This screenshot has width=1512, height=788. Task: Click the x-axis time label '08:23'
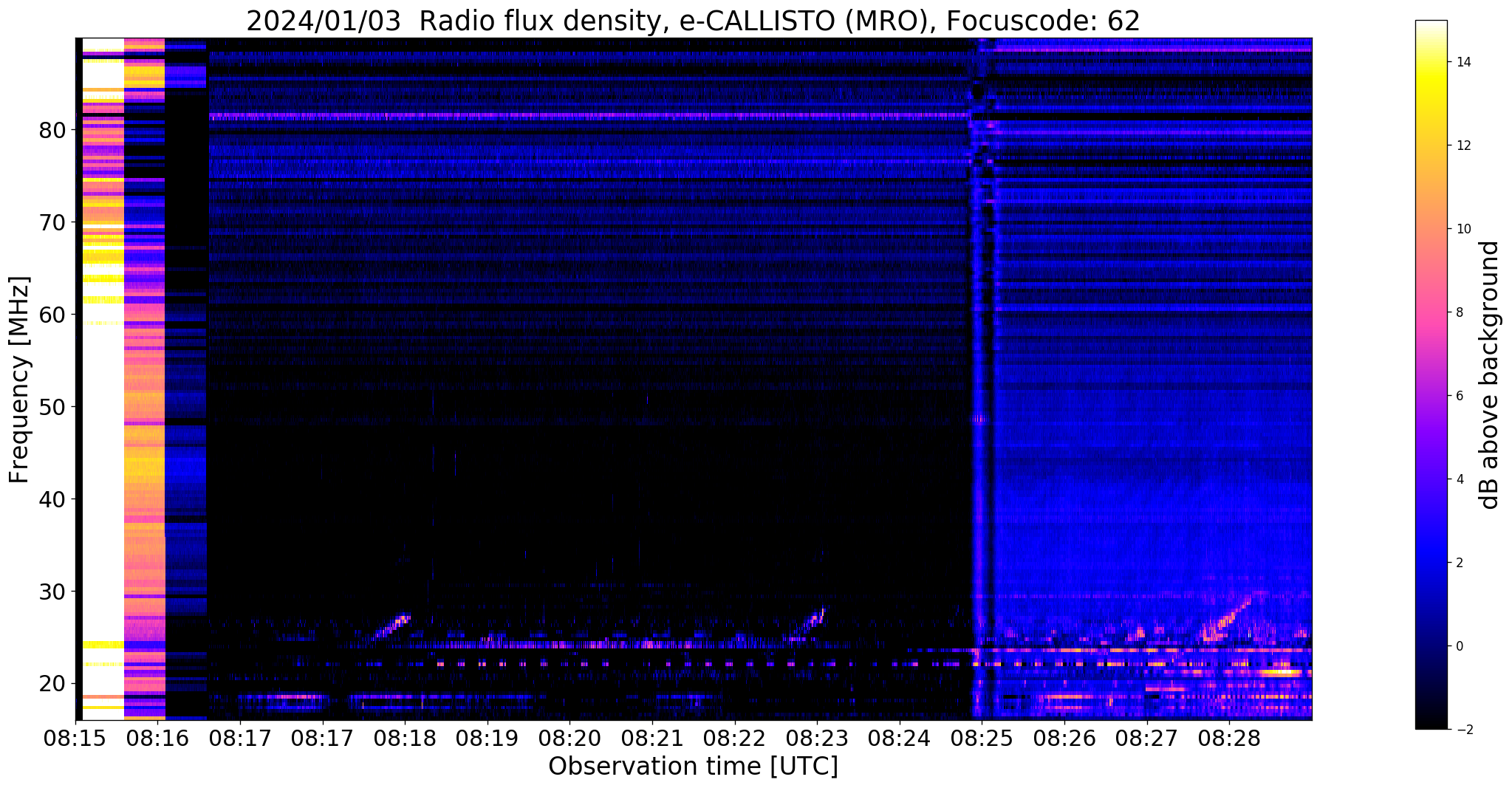pos(816,739)
